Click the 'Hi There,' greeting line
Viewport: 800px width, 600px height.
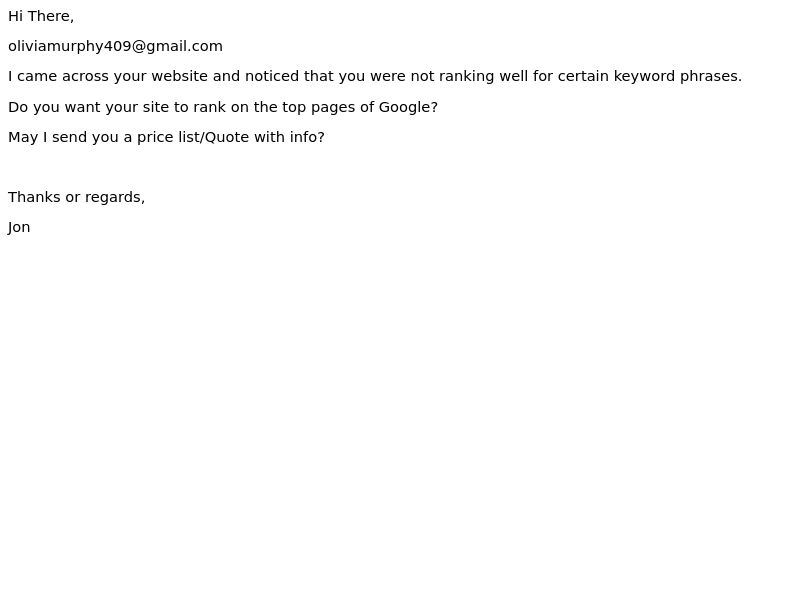41,16
